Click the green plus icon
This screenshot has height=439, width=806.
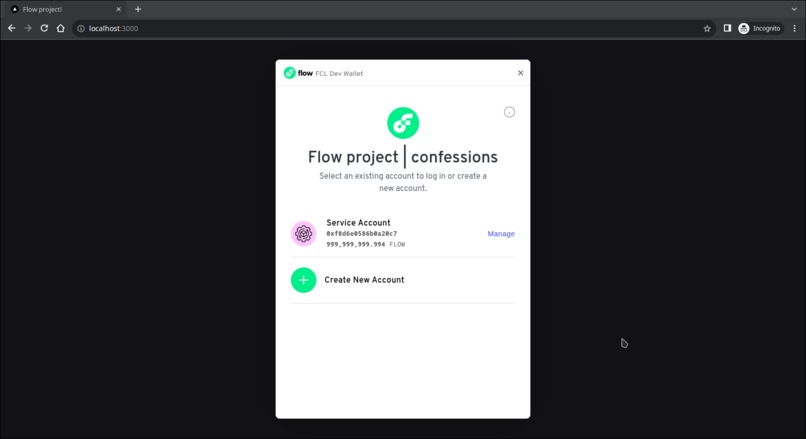(x=303, y=280)
